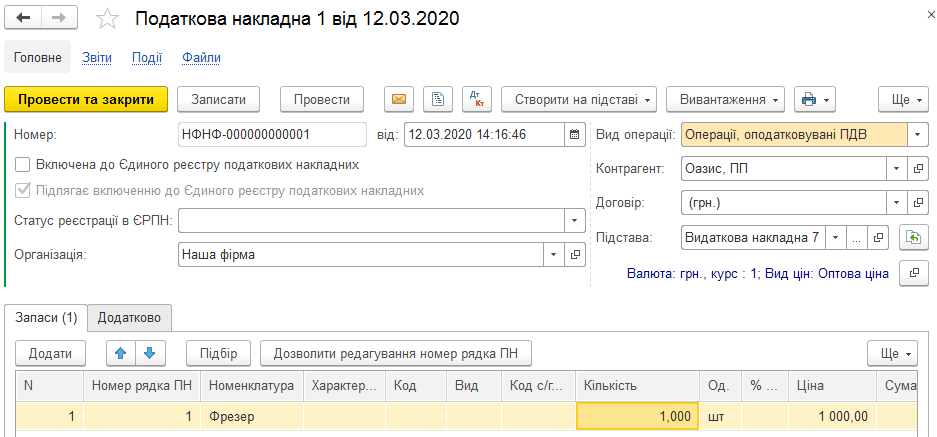Screen dimensions: 937x437
Task: Add document to favorites with the star
Action: point(107,19)
